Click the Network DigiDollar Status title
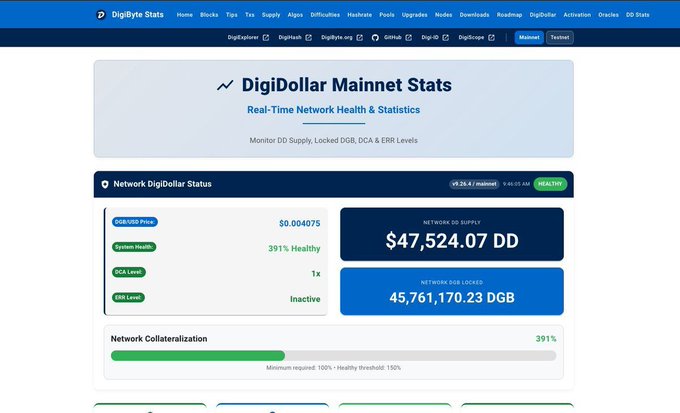 162,184
